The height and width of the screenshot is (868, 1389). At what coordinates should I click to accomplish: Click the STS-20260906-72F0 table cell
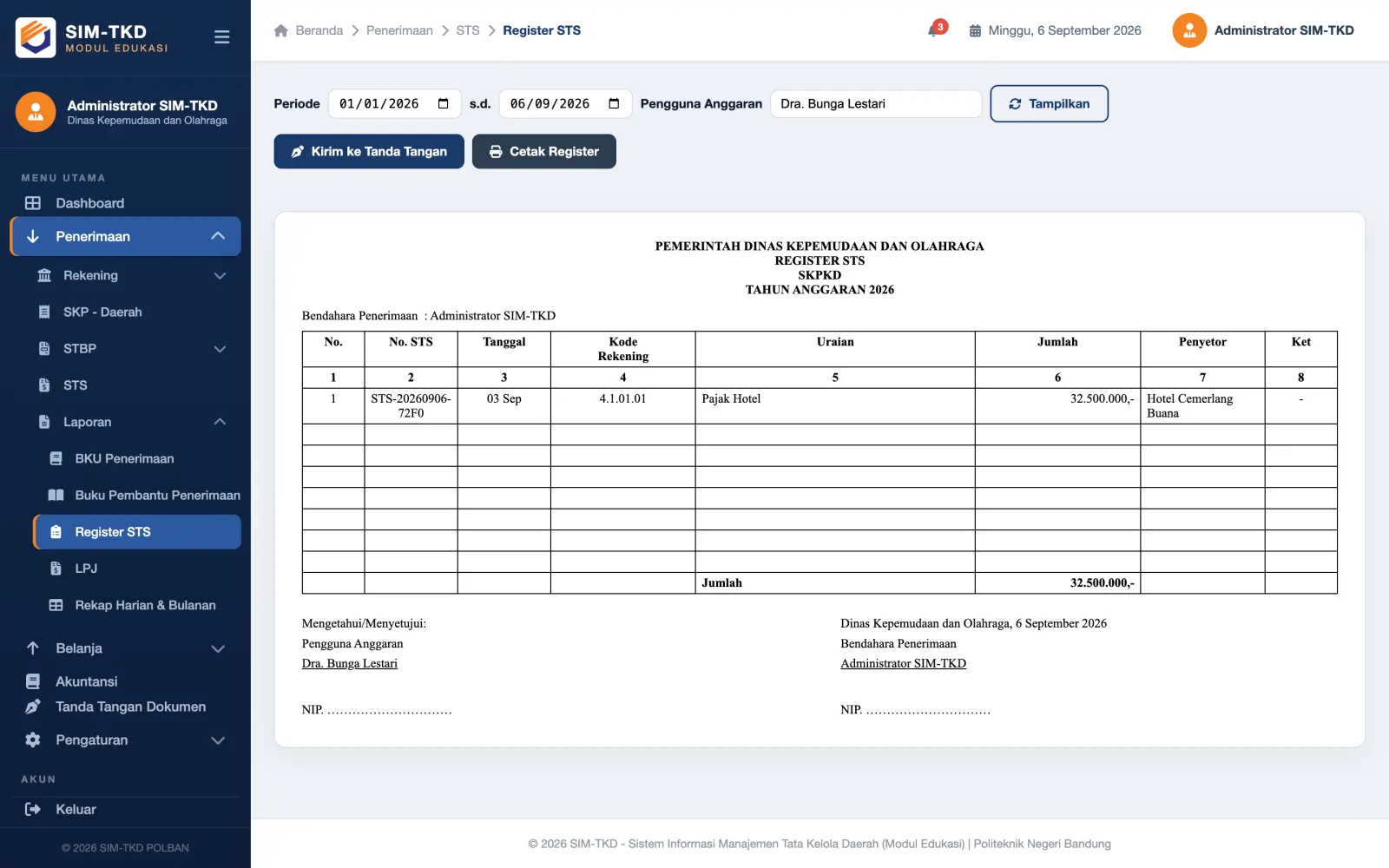coord(411,406)
